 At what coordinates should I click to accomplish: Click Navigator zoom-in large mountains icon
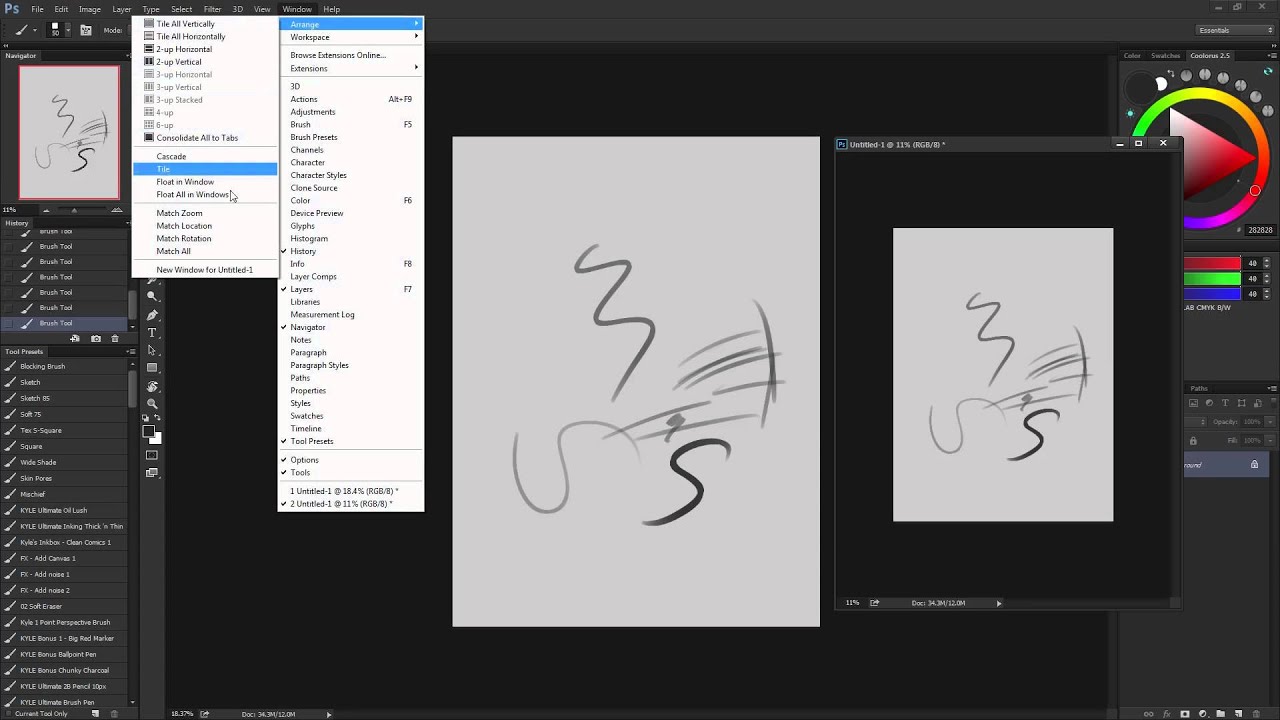117,211
